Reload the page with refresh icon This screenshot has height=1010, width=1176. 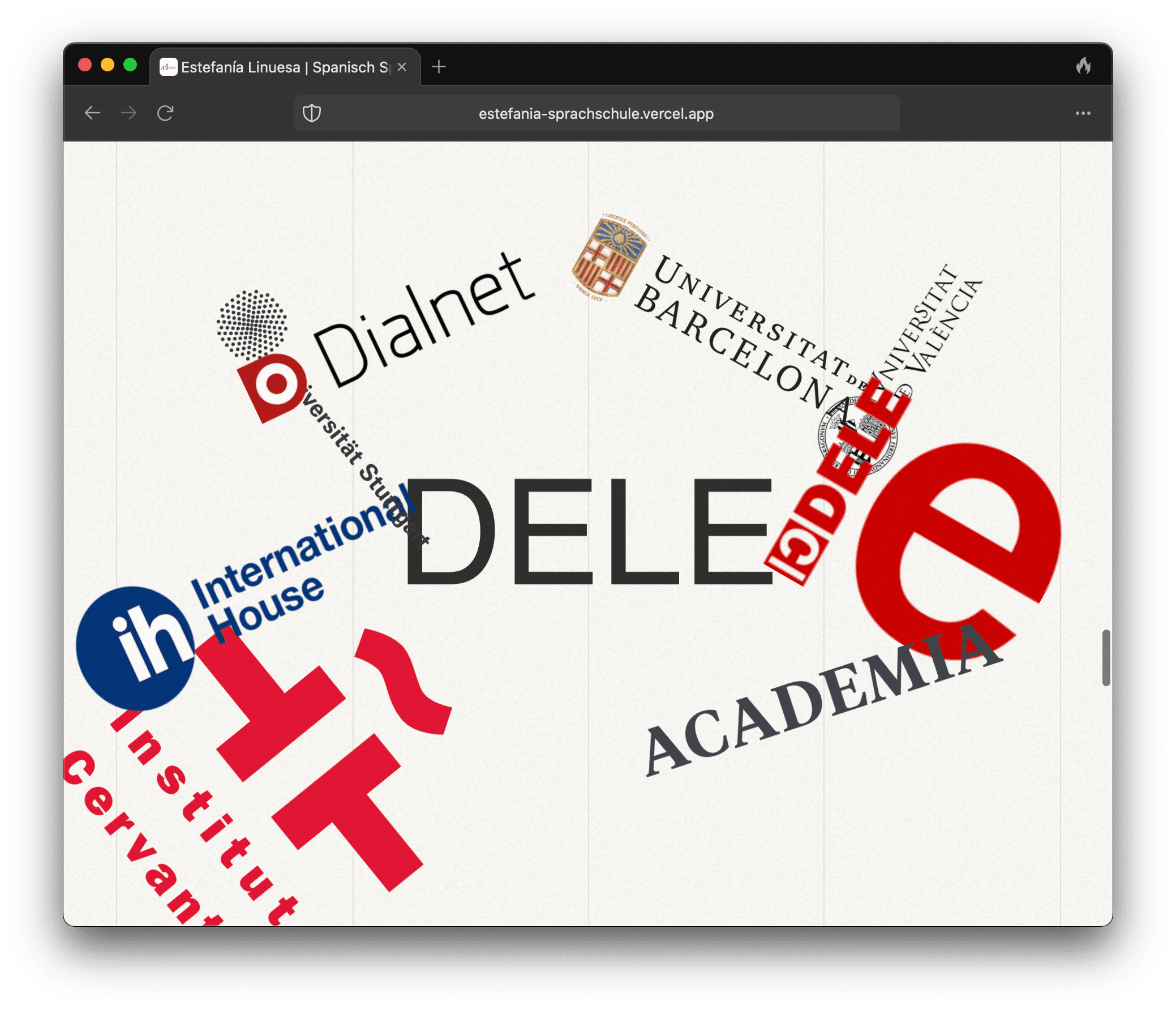(x=165, y=114)
